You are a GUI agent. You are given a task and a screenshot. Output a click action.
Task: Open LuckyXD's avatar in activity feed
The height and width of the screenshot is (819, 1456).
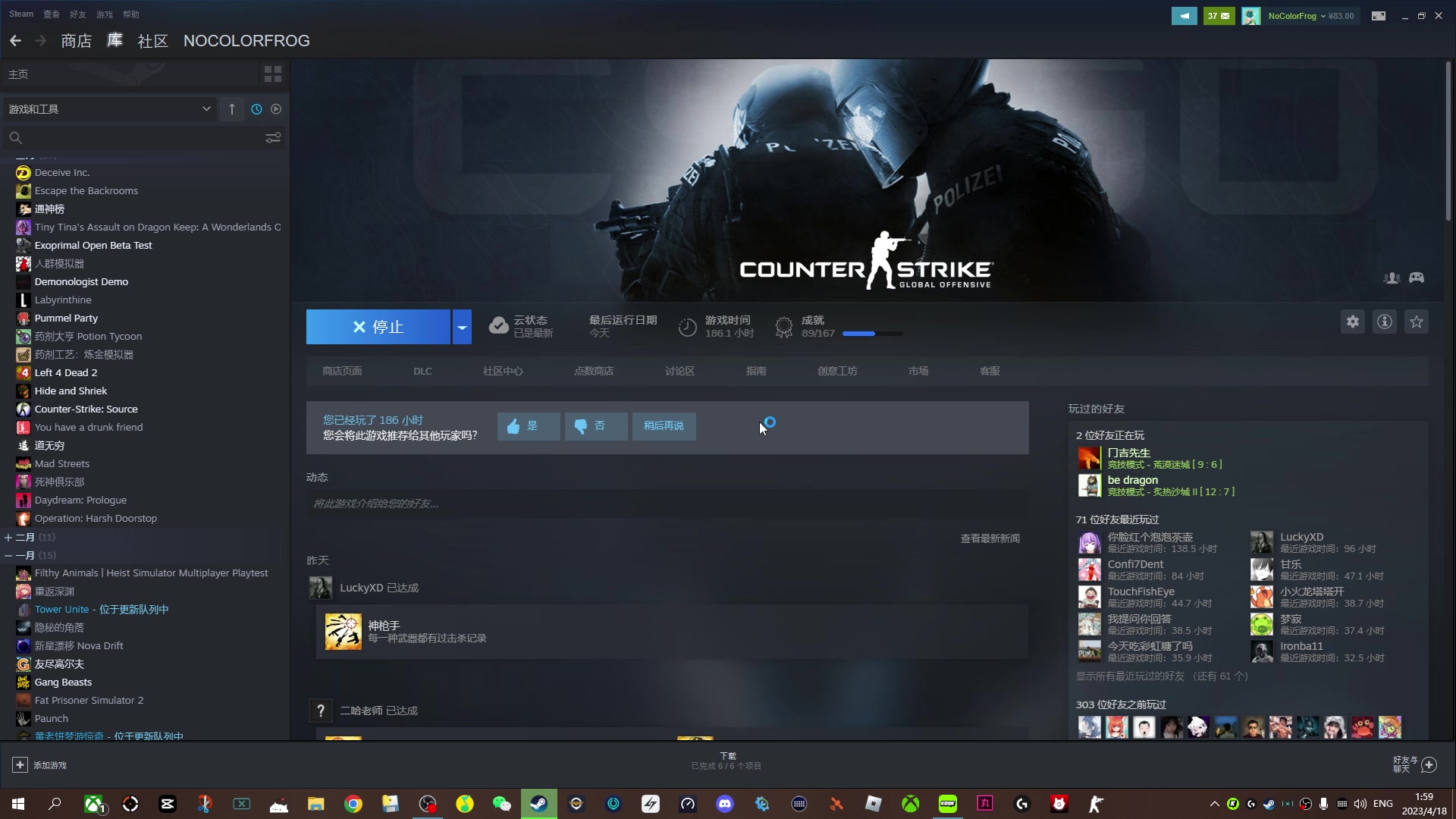(x=320, y=588)
